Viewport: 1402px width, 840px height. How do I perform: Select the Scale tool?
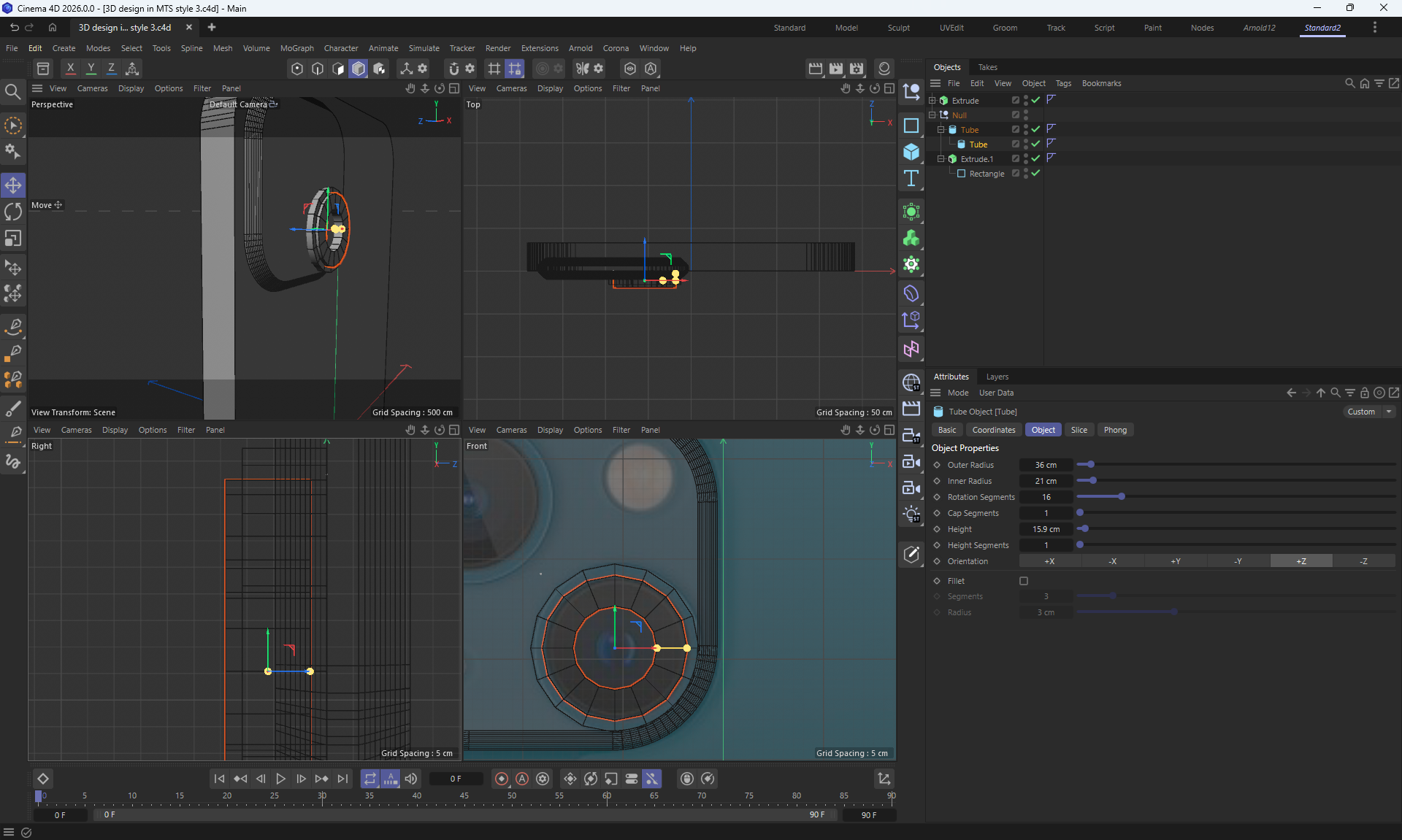(13, 239)
